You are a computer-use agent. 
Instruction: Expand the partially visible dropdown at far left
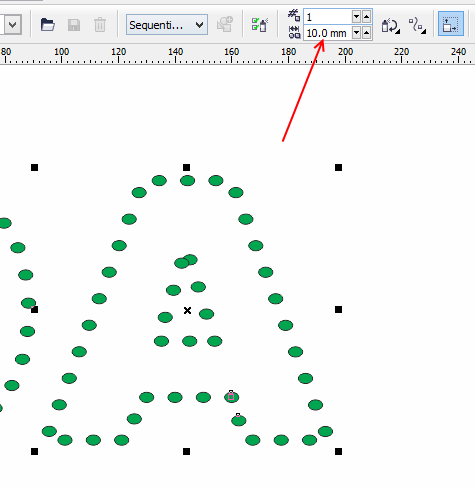[x=11, y=24]
